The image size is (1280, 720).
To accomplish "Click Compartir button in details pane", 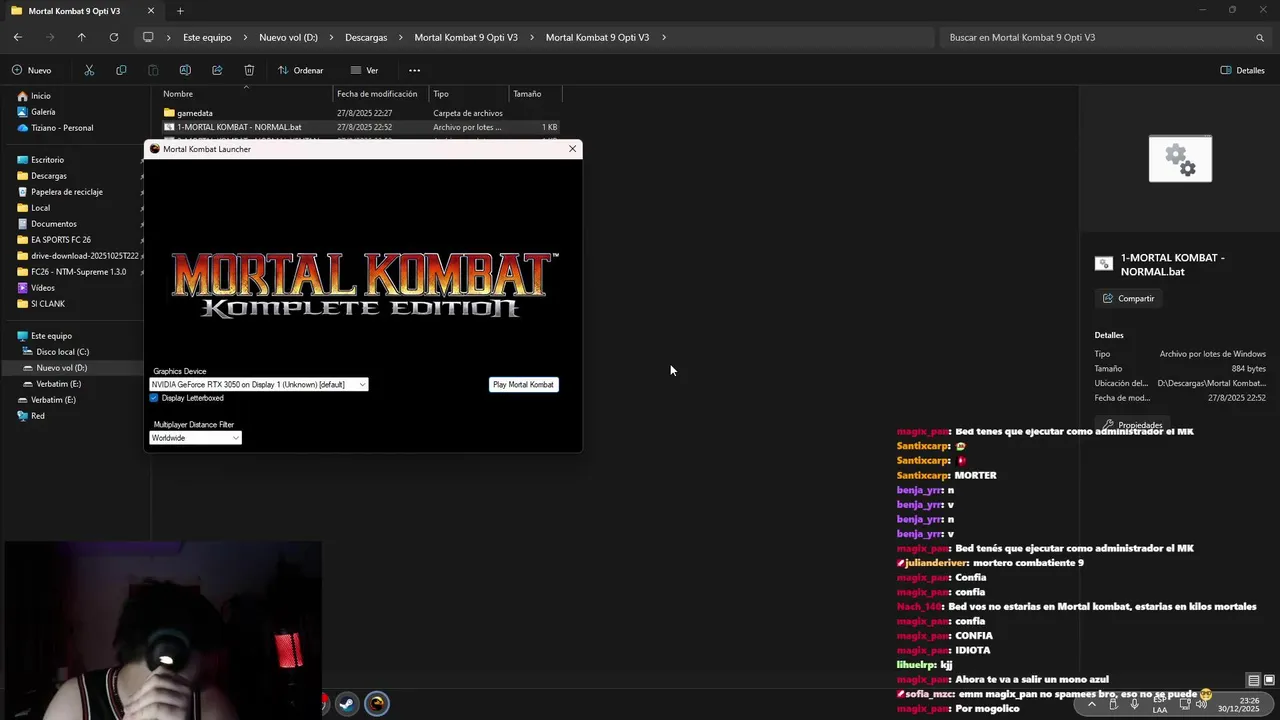I will point(1128,298).
